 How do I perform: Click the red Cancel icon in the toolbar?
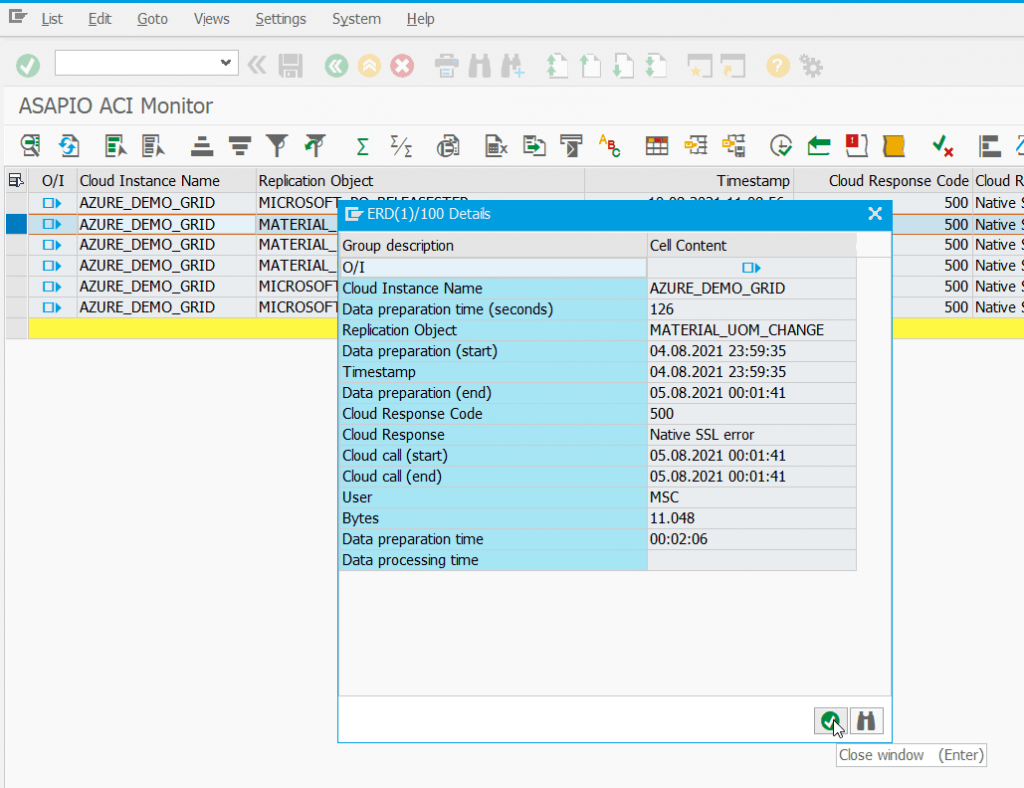(x=402, y=66)
